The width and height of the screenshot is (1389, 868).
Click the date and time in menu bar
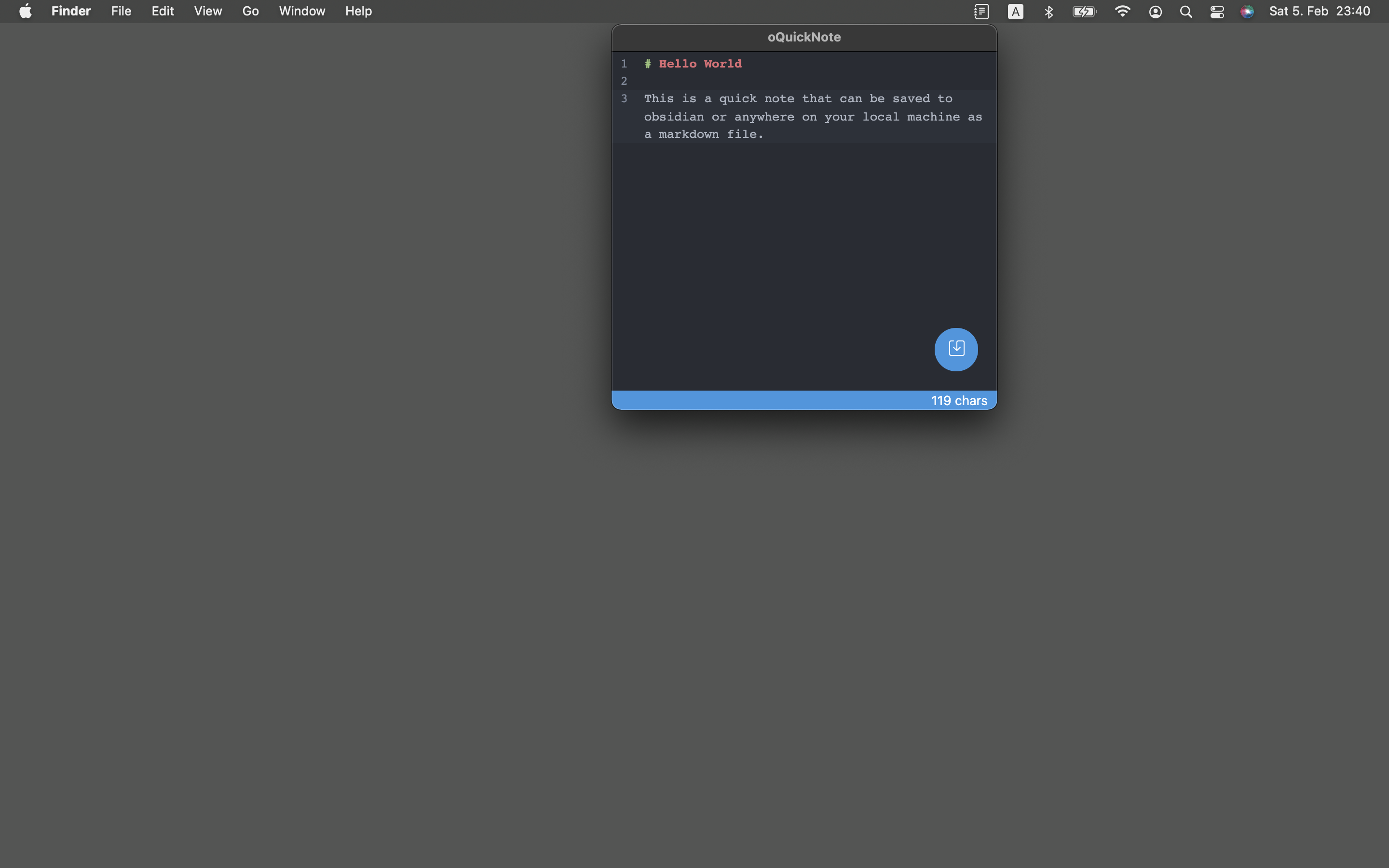click(x=1320, y=11)
